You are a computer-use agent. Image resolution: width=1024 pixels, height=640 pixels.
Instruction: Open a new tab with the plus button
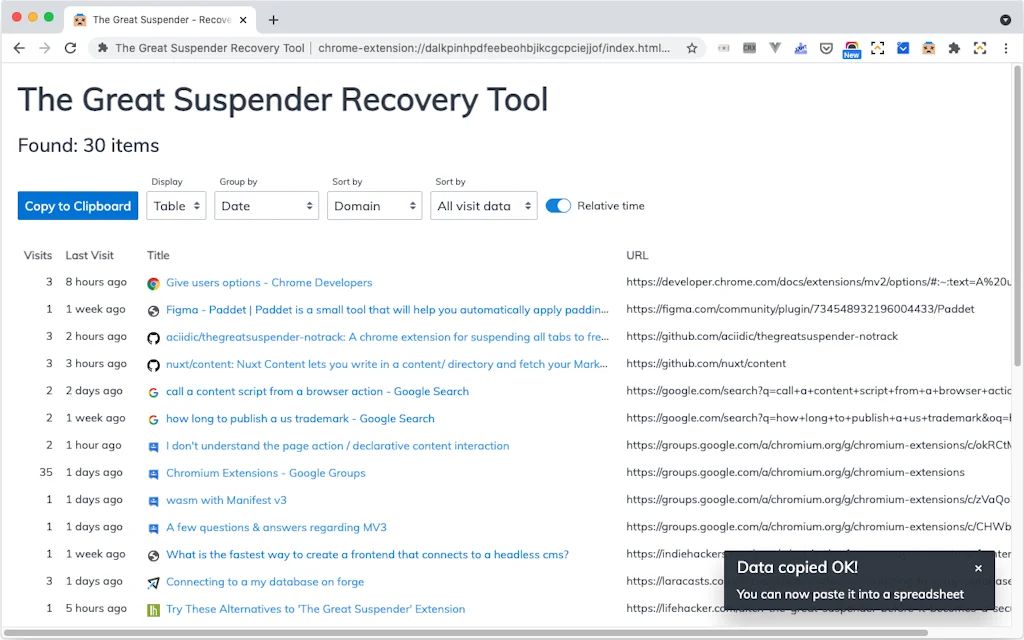click(x=274, y=20)
